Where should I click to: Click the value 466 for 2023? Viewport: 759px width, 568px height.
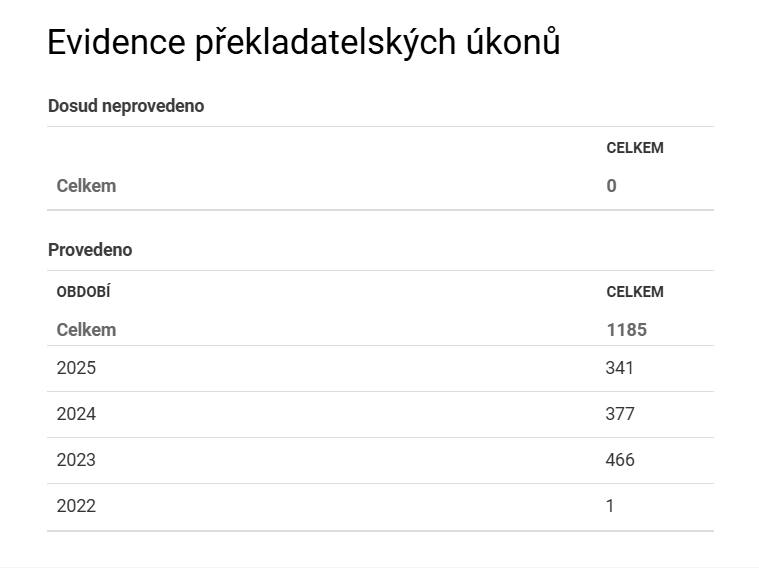click(620, 460)
